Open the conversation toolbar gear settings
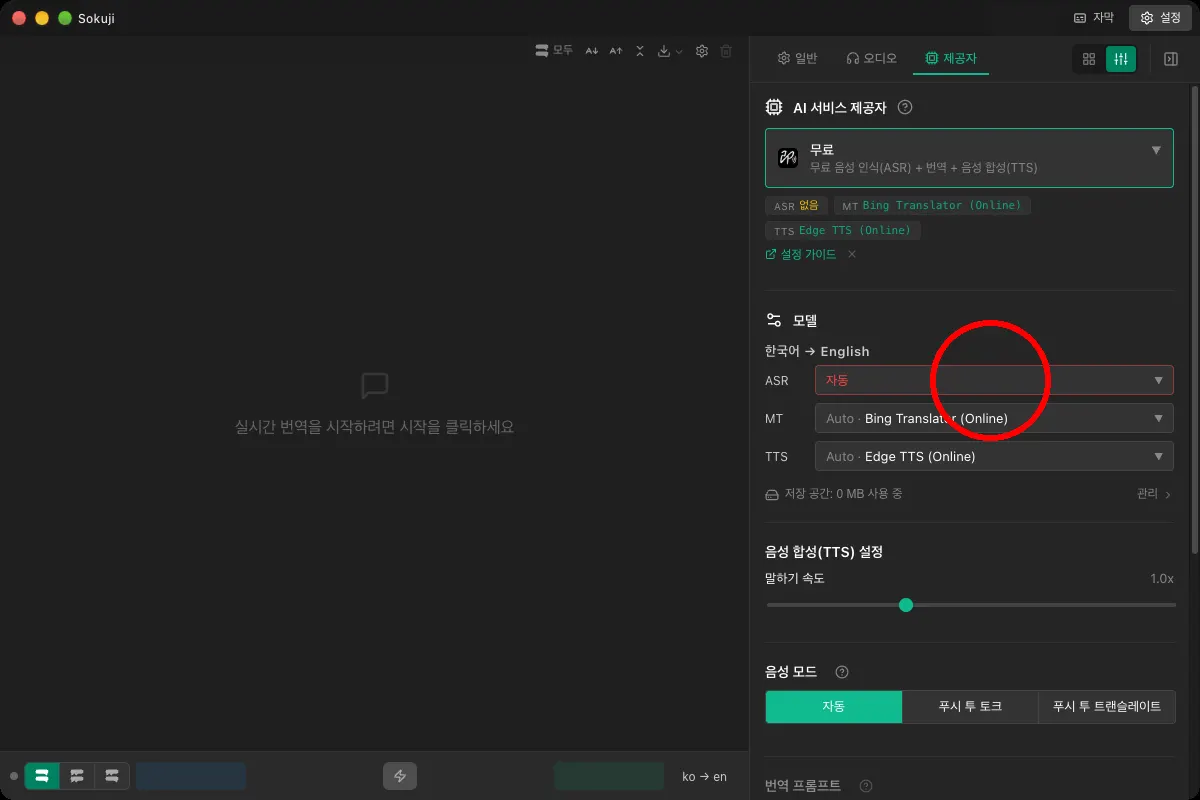Viewport: 1200px width, 800px height. tap(702, 50)
